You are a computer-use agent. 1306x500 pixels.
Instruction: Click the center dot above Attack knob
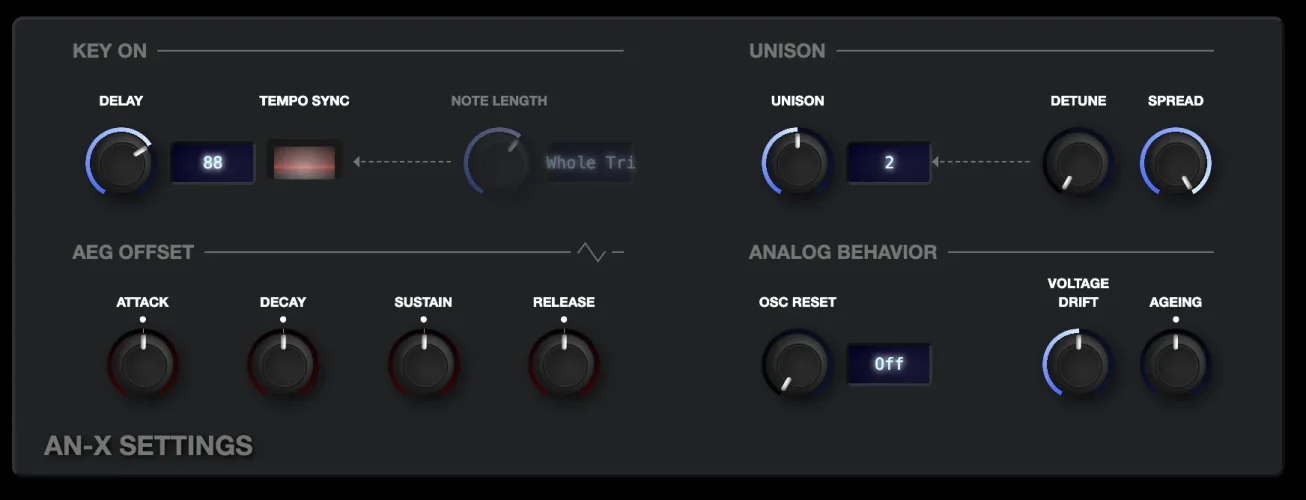coord(143,320)
